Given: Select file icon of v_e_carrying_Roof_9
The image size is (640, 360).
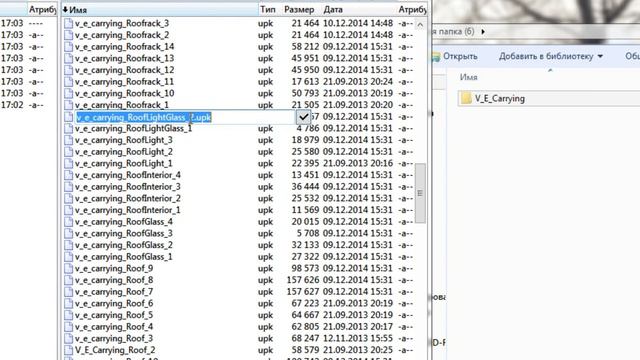Looking at the screenshot, I should [x=69, y=269].
